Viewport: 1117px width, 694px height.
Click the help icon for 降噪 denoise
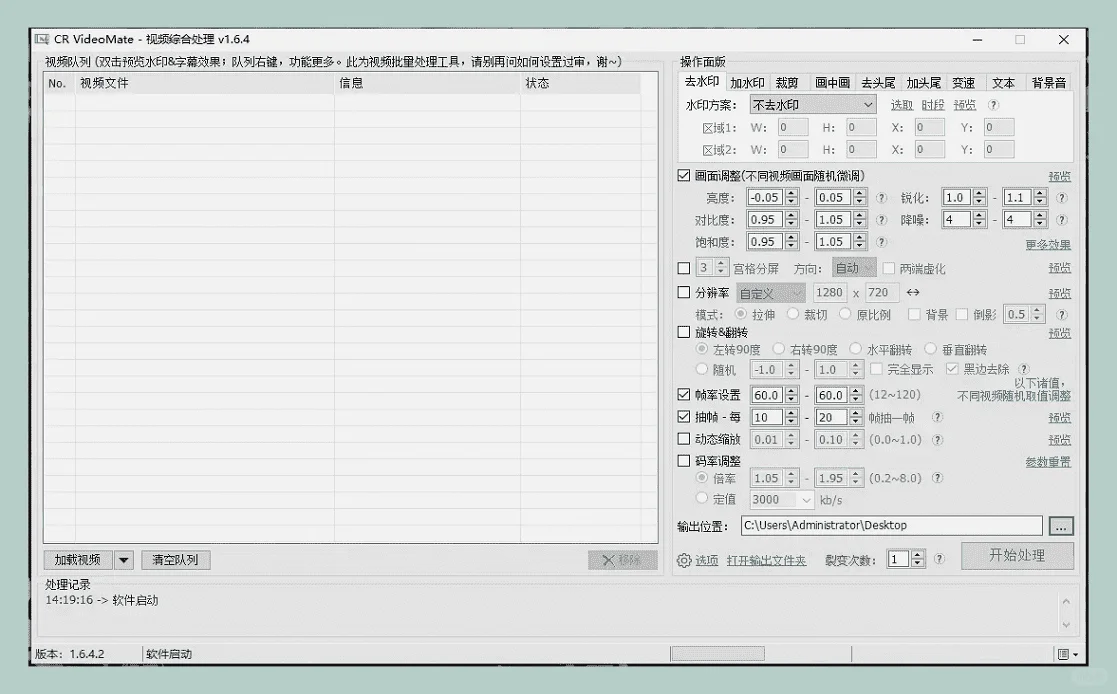1061,220
